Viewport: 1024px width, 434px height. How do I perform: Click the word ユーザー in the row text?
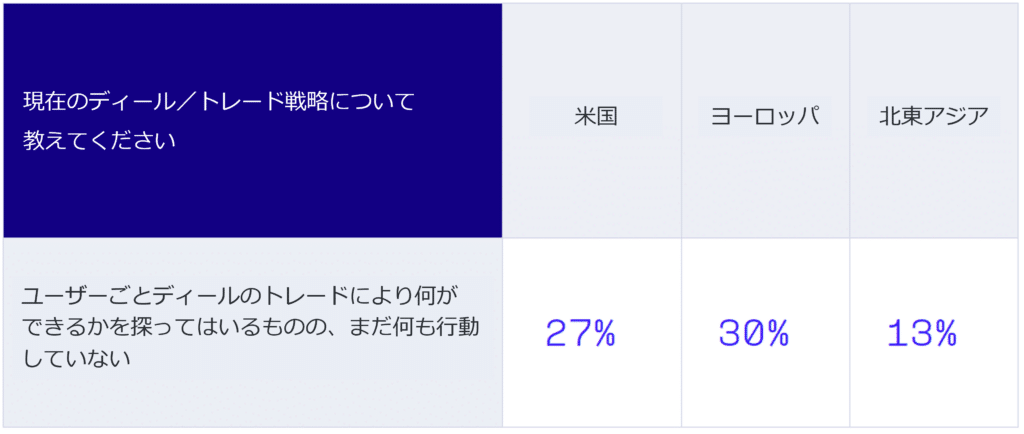[65, 296]
